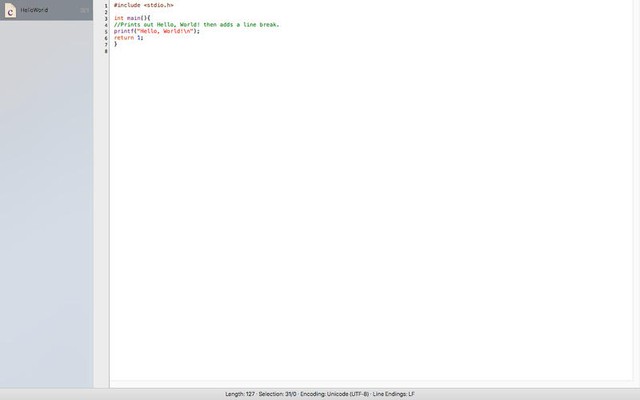Open the Line Endings: LF selector
640x400 pixels.
pos(394,394)
